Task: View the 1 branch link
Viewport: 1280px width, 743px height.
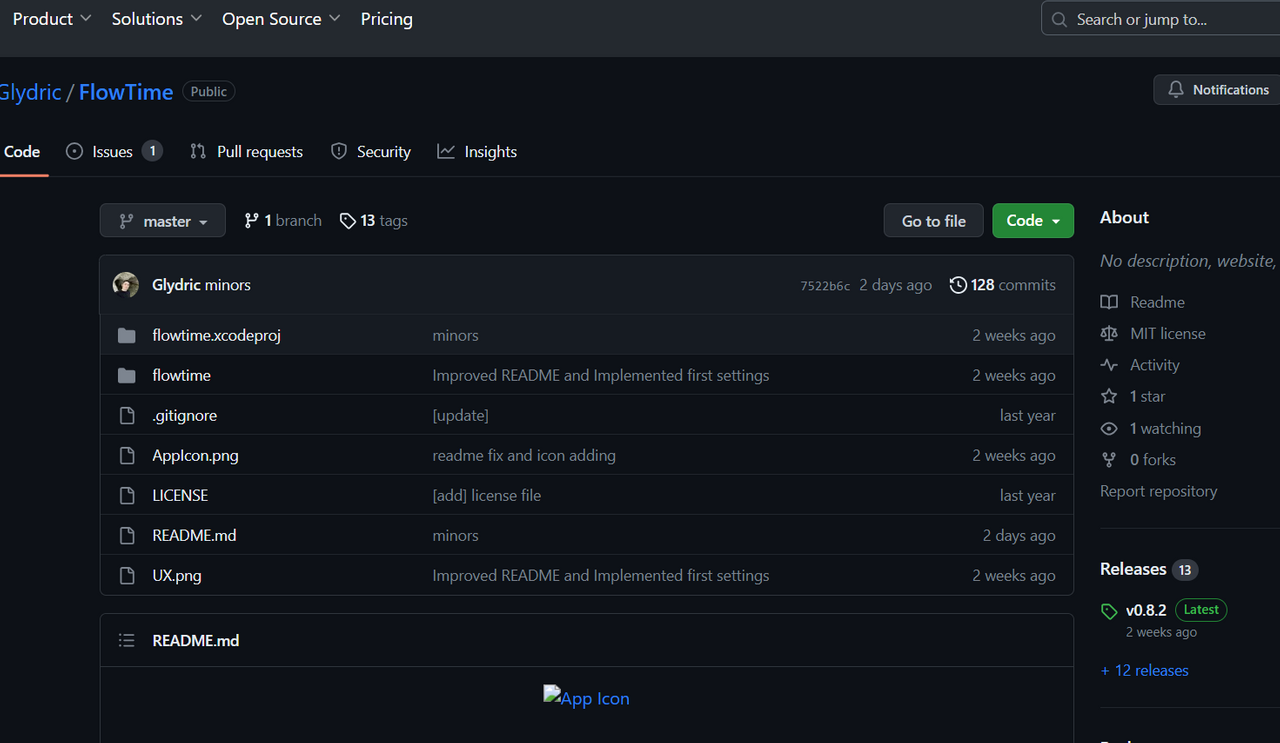Action: coord(283,221)
